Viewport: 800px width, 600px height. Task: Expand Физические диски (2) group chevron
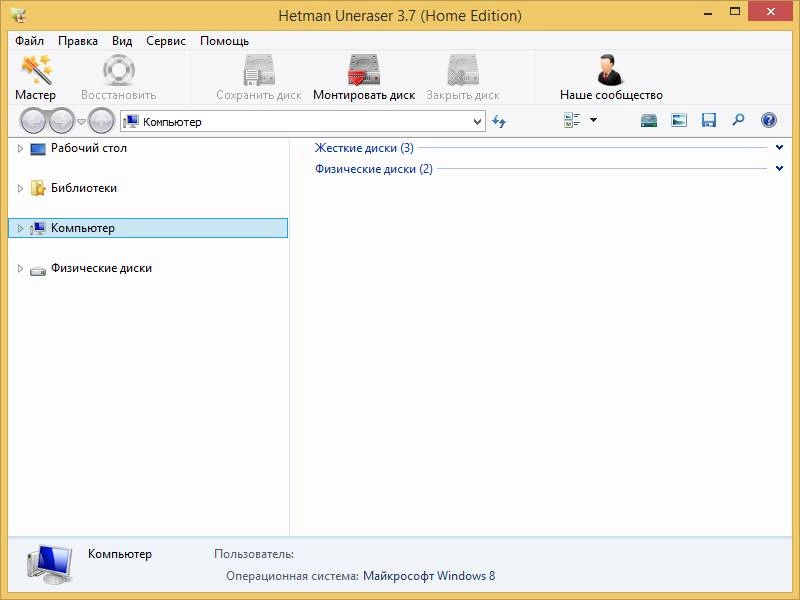pos(779,168)
